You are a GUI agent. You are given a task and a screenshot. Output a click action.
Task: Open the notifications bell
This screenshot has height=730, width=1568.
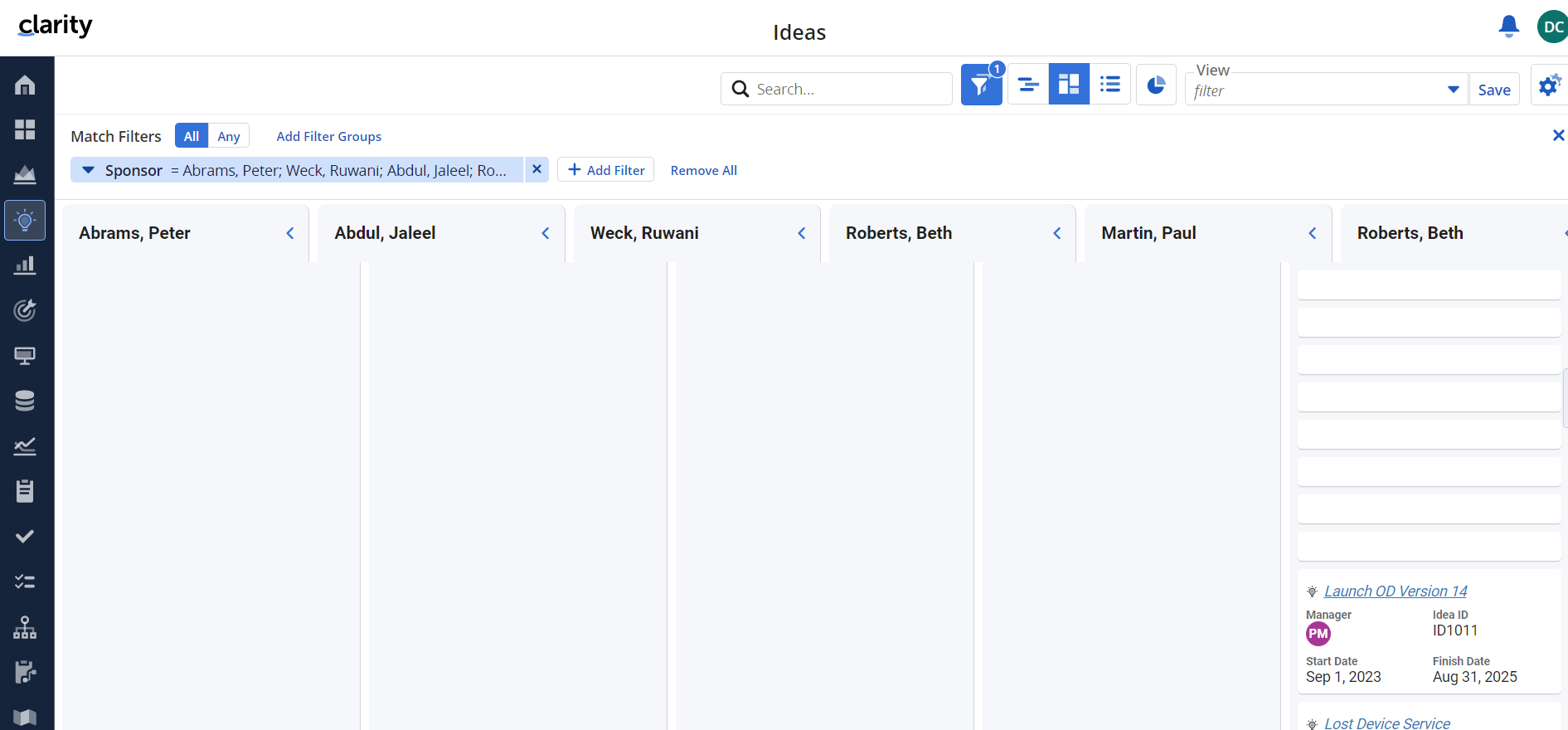coord(1508,27)
